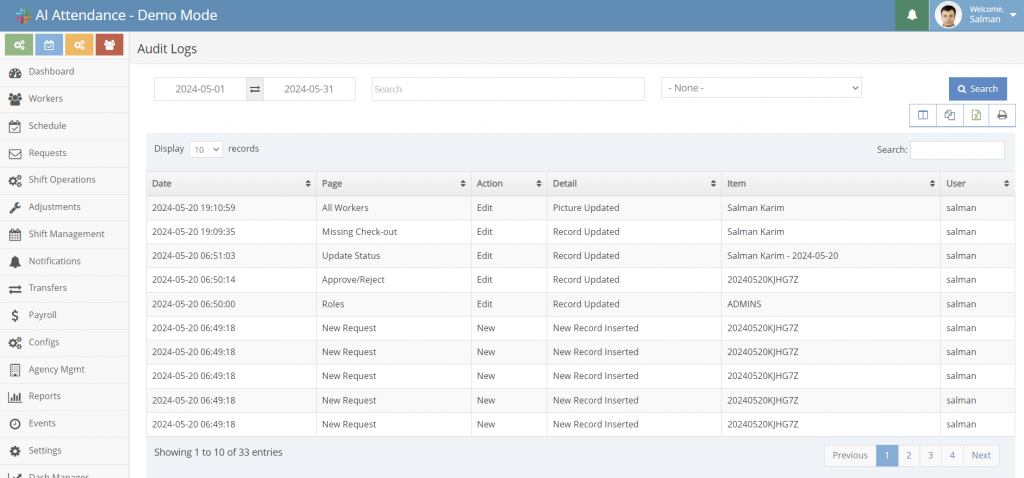Go to Shift Management in sidebar
The height and width of the screenshot is (478, 1024).
66,234
